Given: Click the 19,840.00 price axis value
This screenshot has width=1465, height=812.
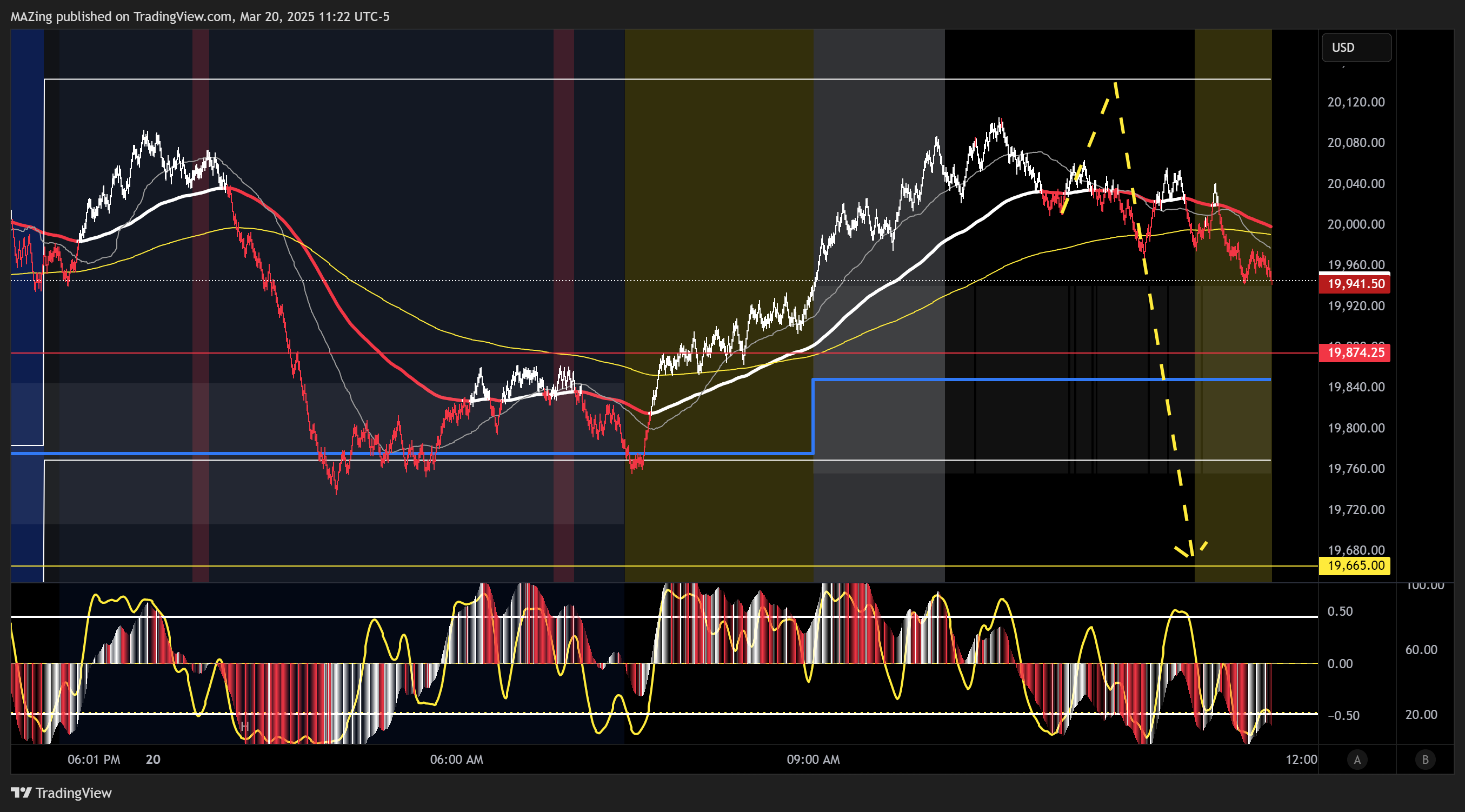Looking at the screenshot, I should click(x=1356, y=387).
